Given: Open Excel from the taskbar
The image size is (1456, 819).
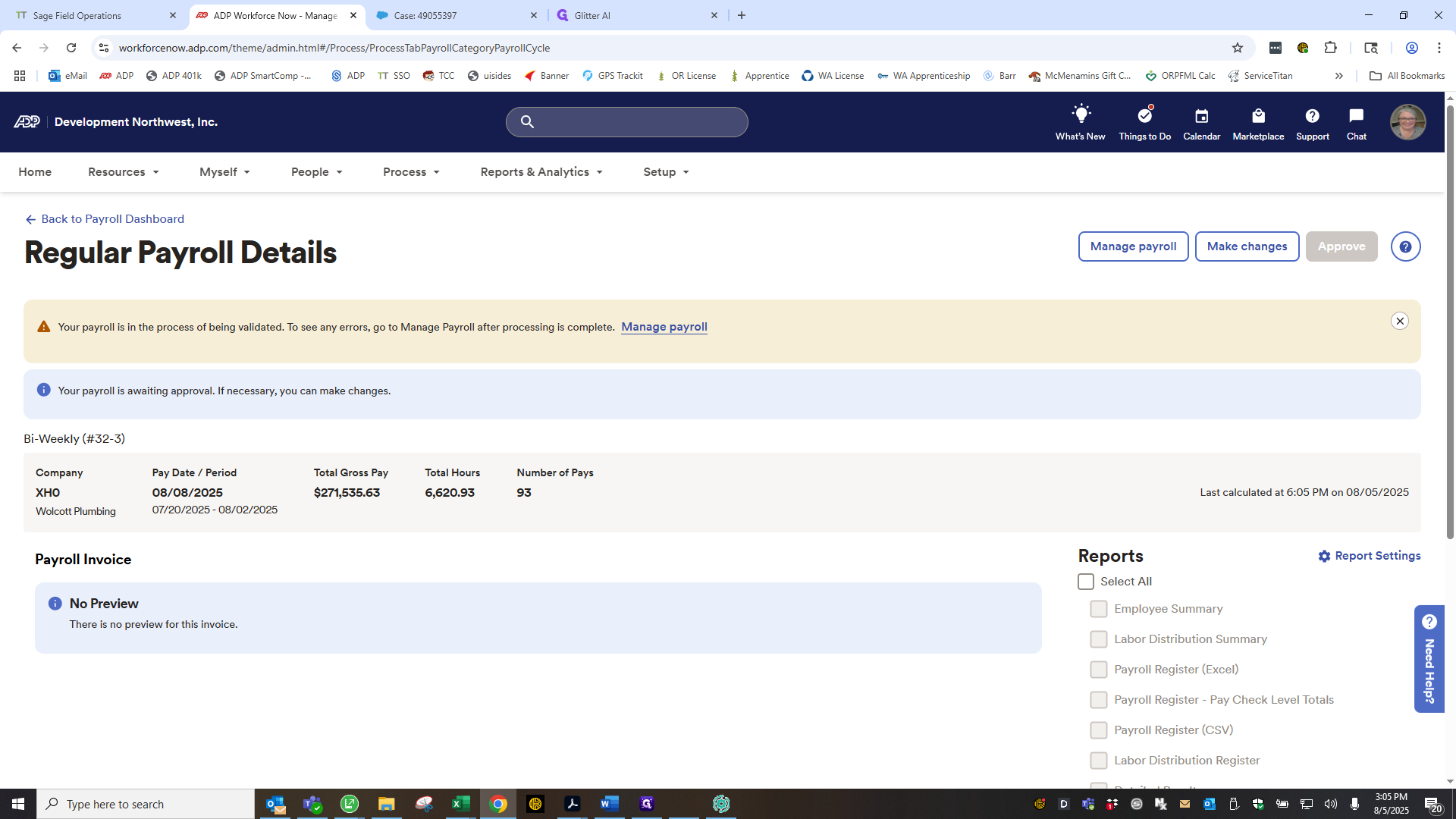Looking at the screenshot, I should click(460, 804).
